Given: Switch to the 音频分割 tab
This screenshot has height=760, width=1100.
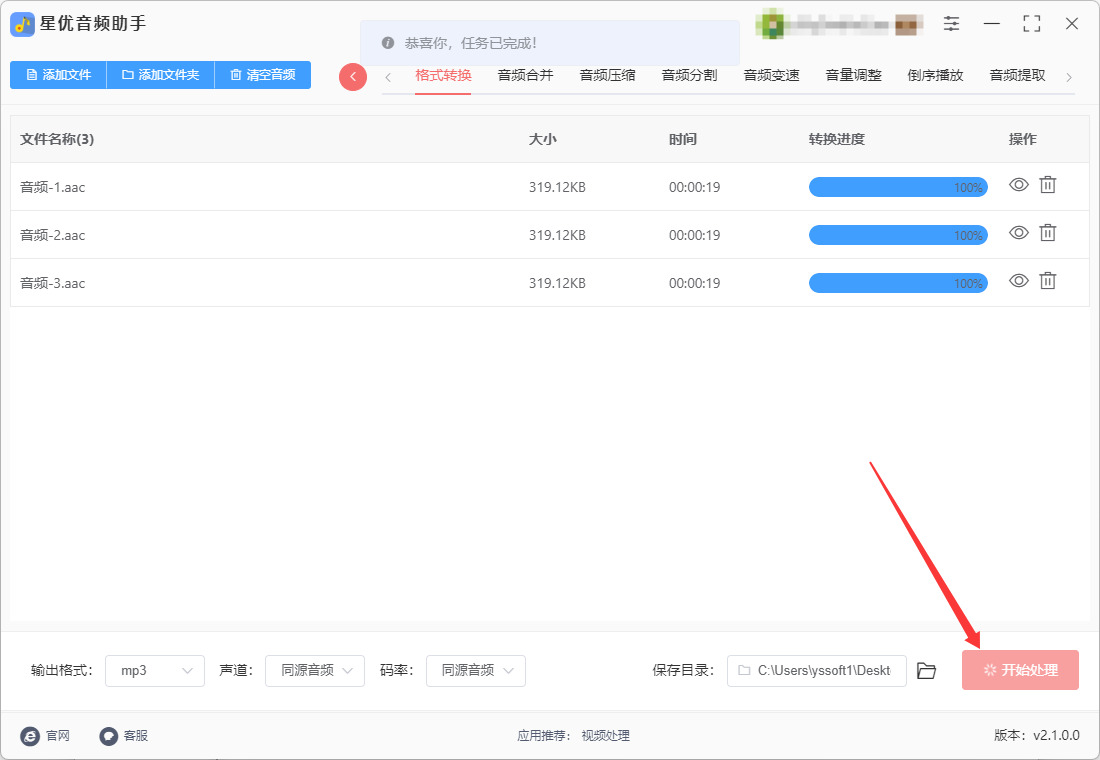Looking at the screenshot, I should pyautogui.click(x=690, y=75).
